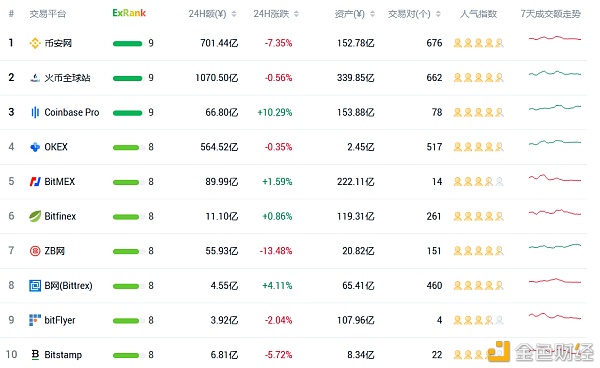Sort by 交易对(个) column arrows

(x=439, y=14)
